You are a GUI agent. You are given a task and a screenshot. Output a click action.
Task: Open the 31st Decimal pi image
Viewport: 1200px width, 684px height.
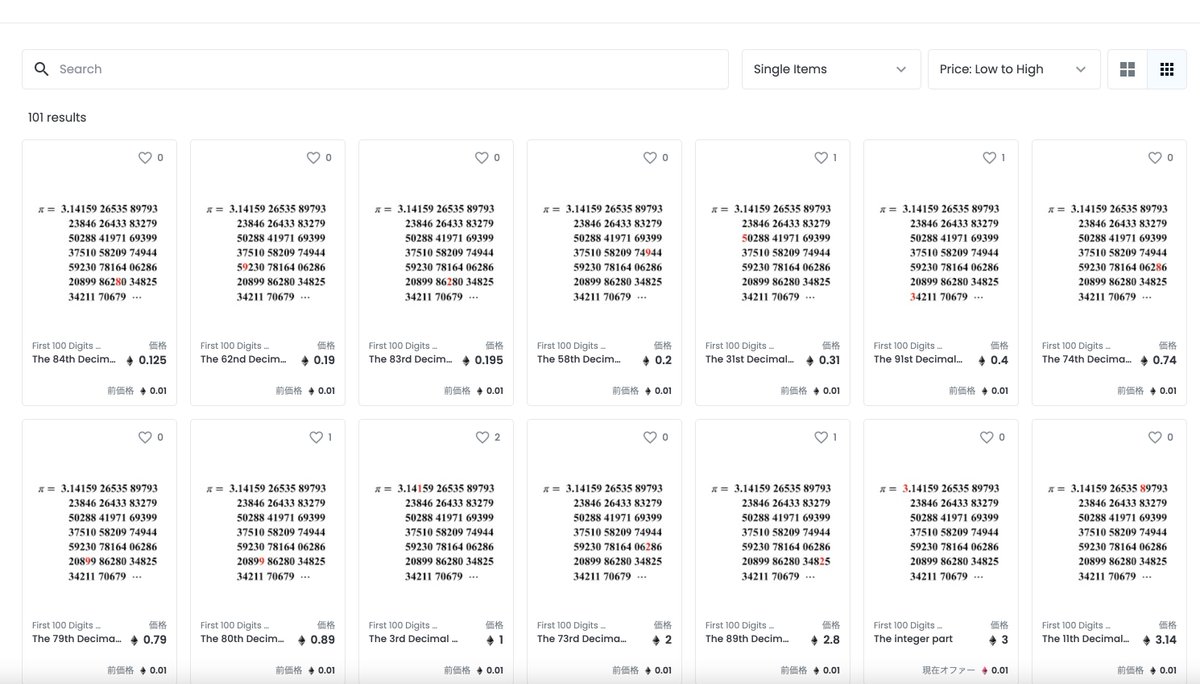click(771, 253)
